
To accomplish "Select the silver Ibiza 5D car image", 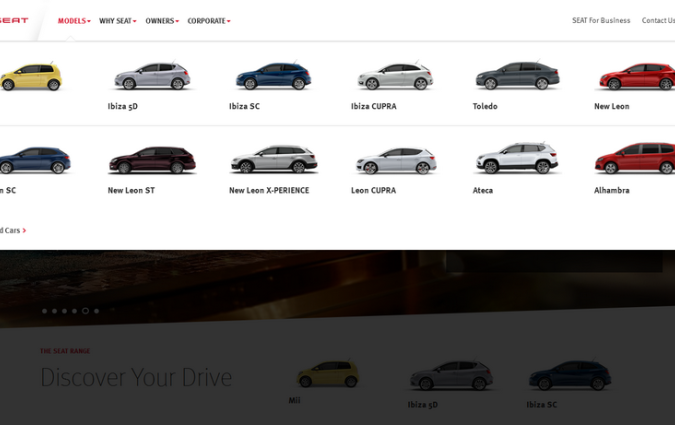I will coord(150,76).
